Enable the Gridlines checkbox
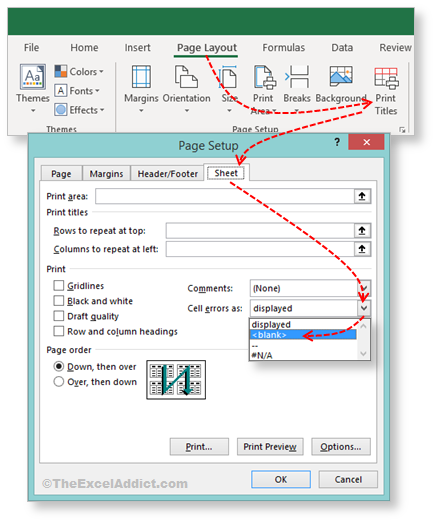This screenshot has width=435, height=522. pos(59,285)
